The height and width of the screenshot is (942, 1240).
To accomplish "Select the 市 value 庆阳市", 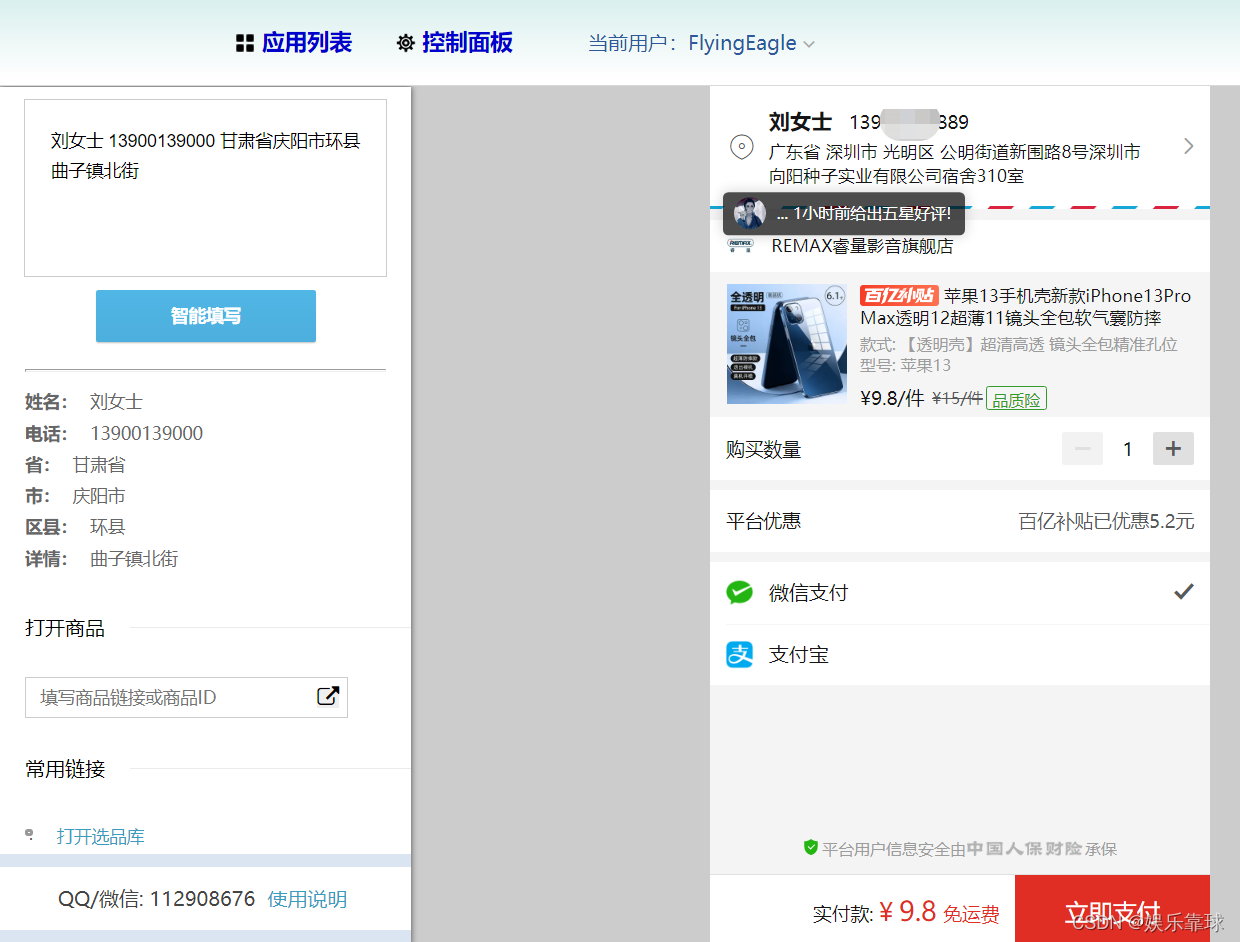I will tap(99, 496).
